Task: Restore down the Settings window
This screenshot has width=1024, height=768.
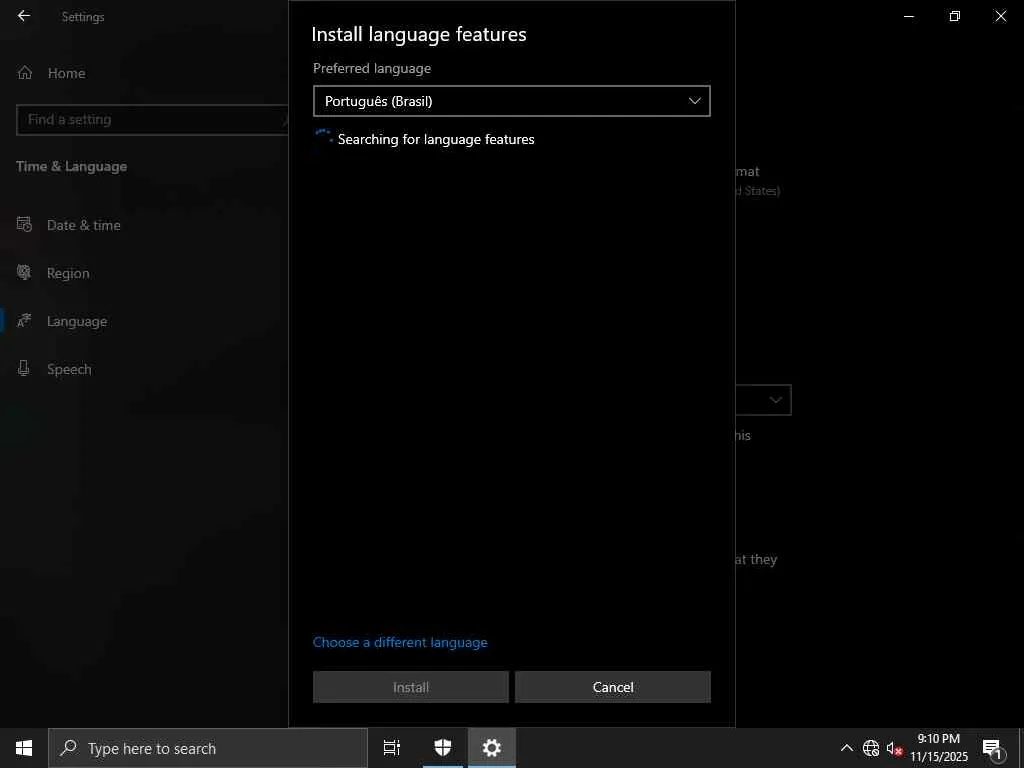Action: pos(955,16)
